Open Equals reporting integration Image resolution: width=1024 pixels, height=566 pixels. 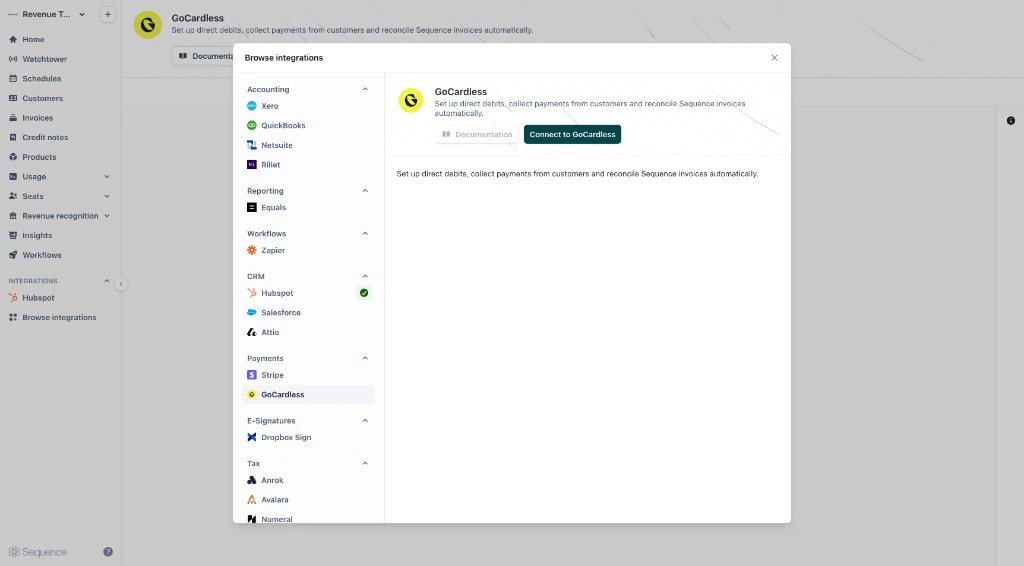308,208
